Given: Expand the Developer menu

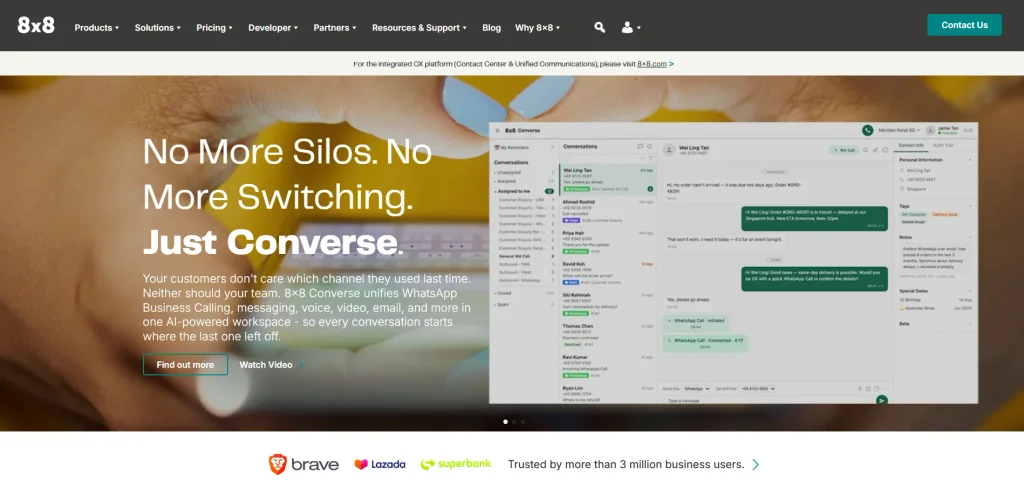Looking at the screenshot, I should coord(273,27).
